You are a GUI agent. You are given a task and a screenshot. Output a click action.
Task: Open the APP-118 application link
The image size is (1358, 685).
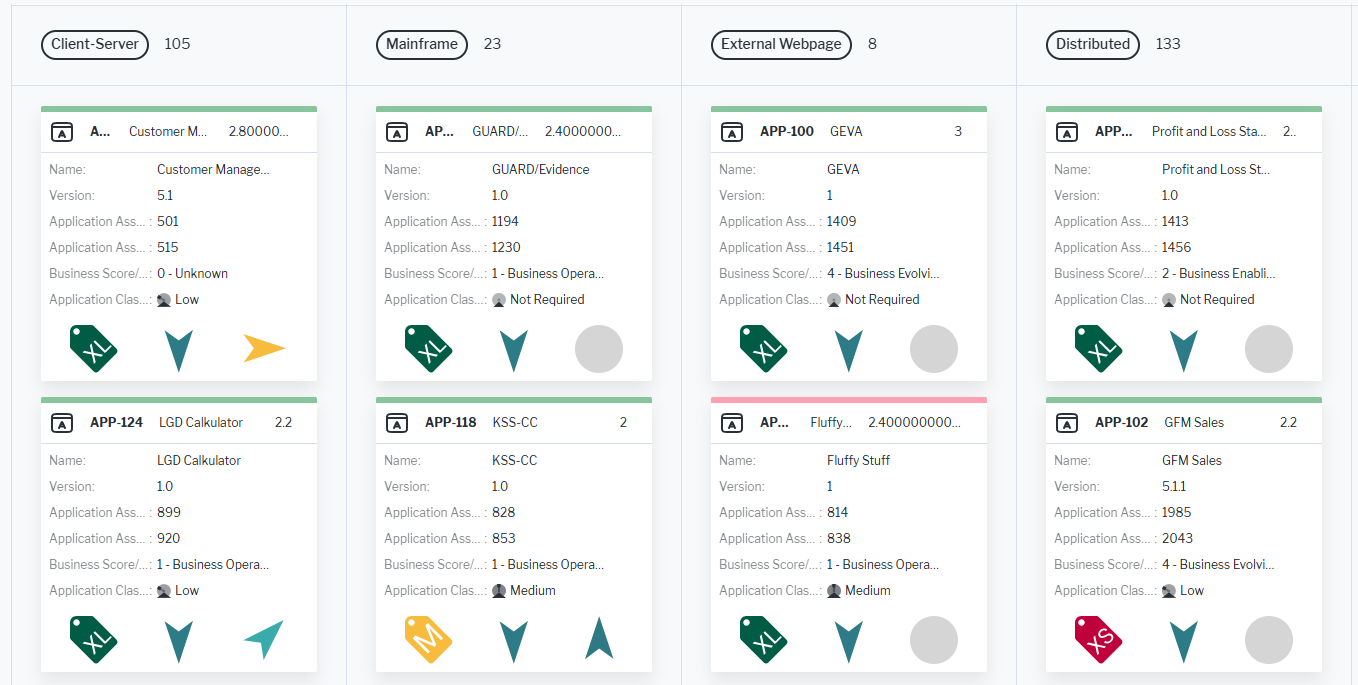tap(451, 423)
